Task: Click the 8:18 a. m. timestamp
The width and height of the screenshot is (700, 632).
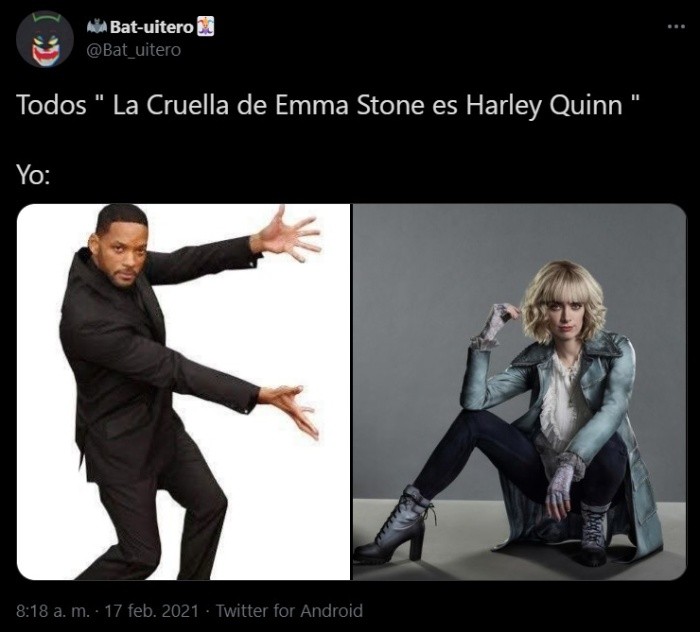Action: 53,611
